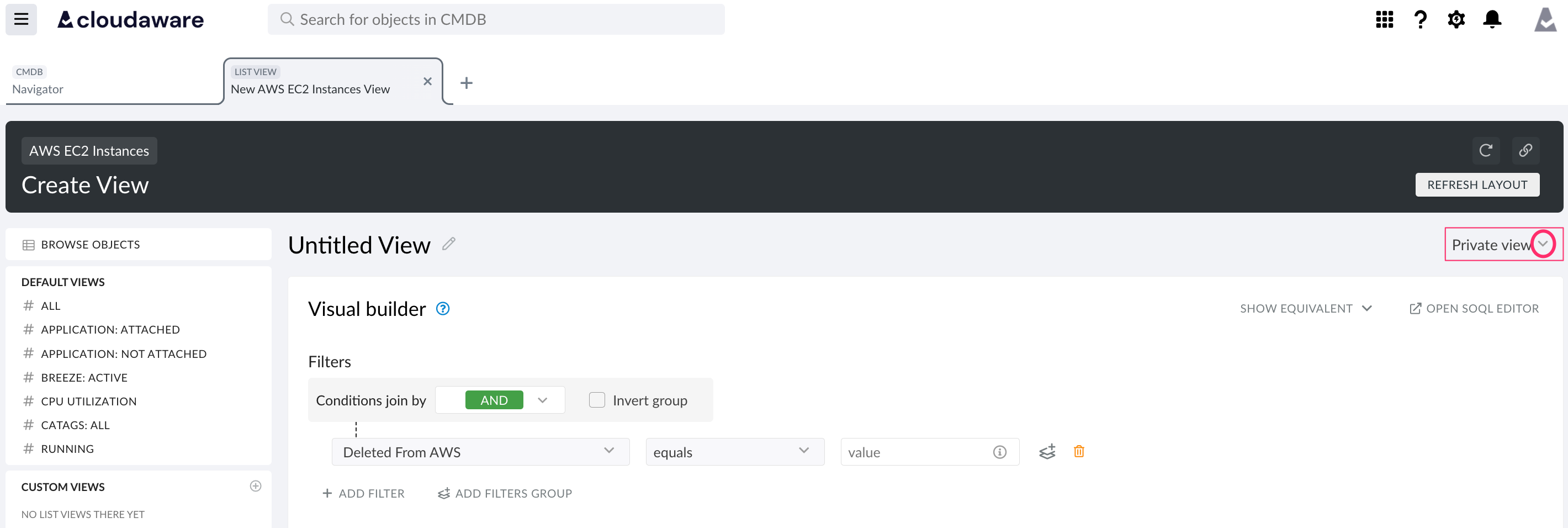Image resolution: width=1568 pixels, height=528 pixels.
Task: Open the hamburger main menu
Action: pos(22,19)
